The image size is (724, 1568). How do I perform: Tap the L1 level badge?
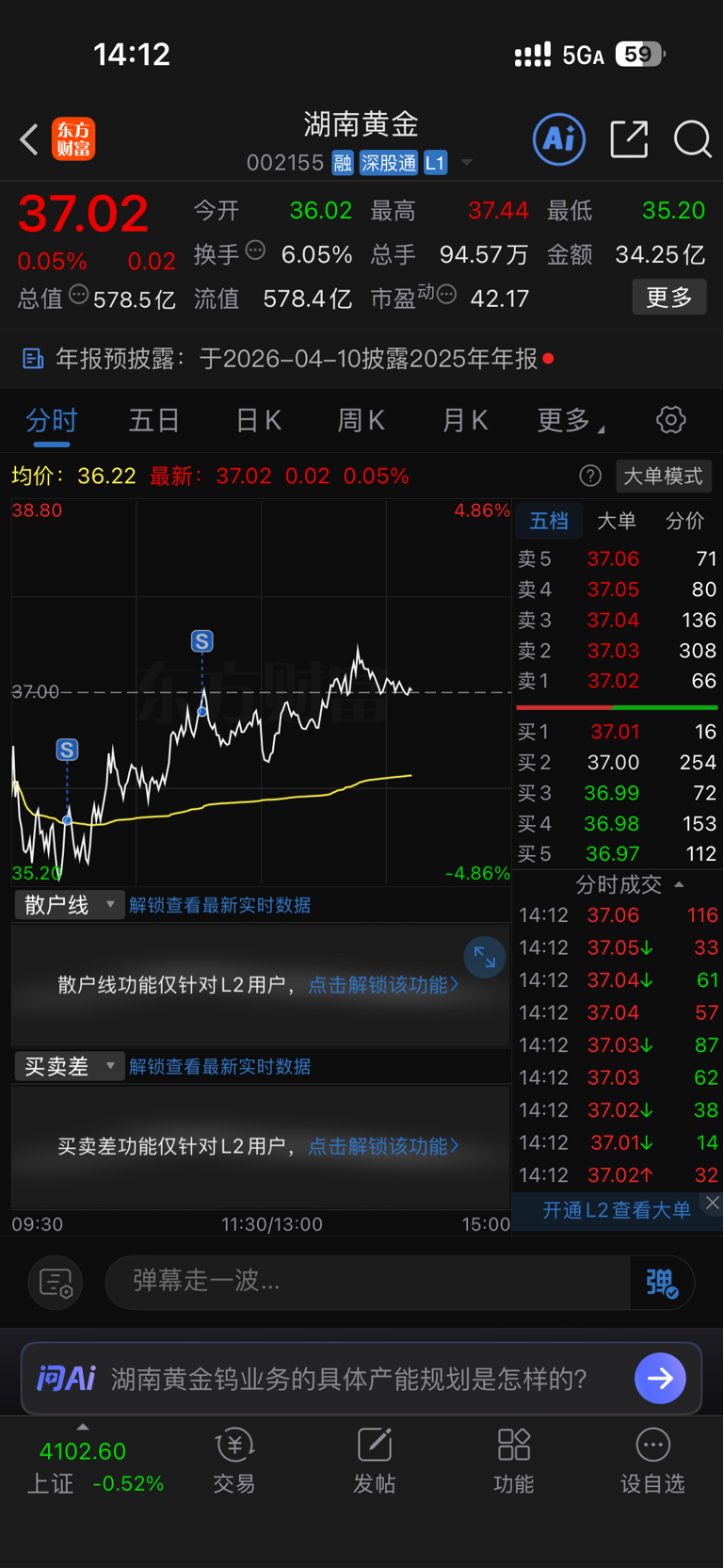pos(435,163)
